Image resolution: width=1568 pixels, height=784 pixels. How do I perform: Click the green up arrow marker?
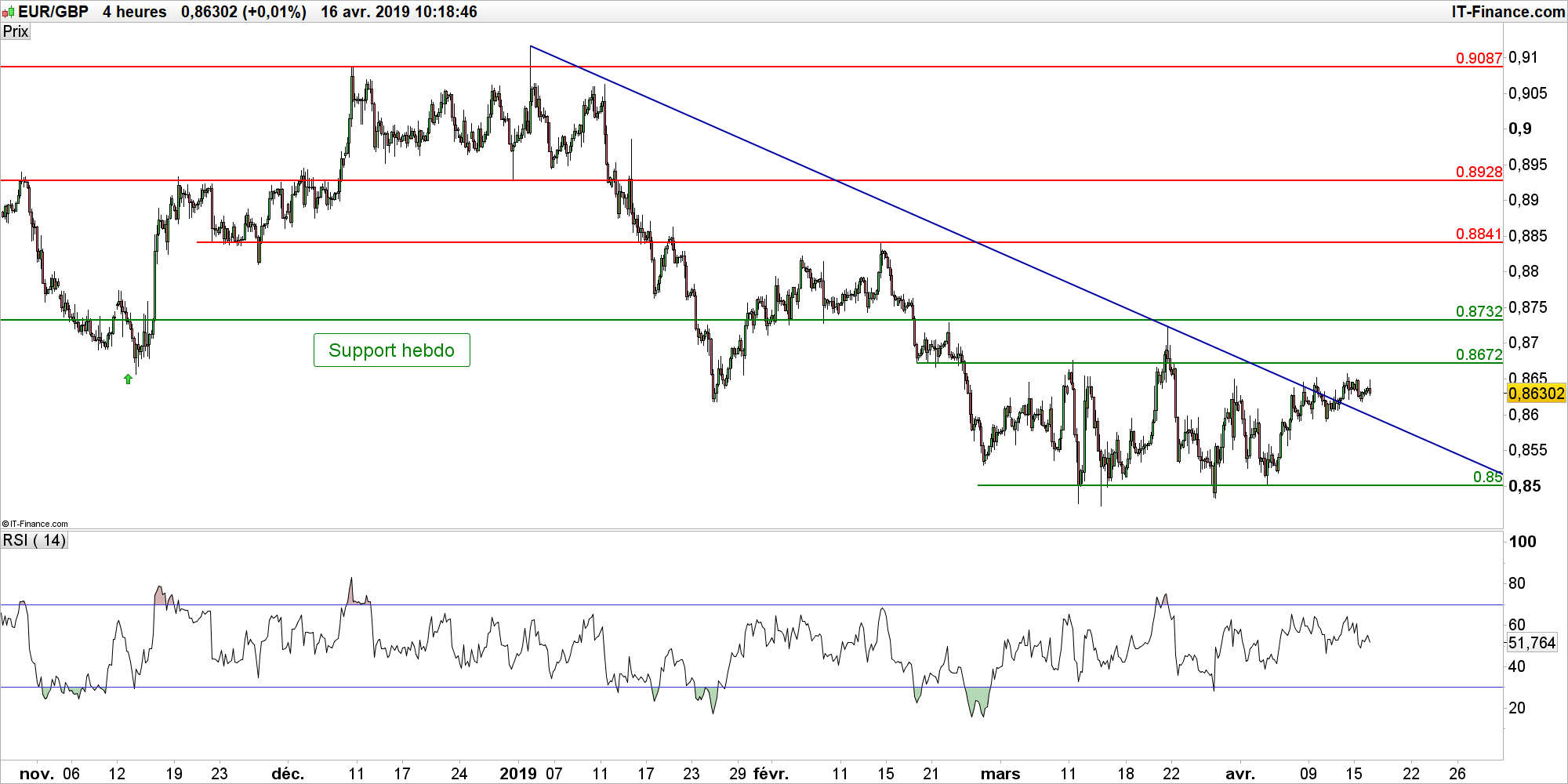128,379
